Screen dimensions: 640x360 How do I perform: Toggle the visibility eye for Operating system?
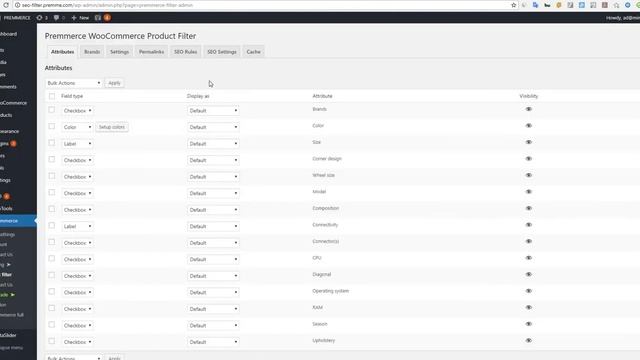[x=529, y=291]
